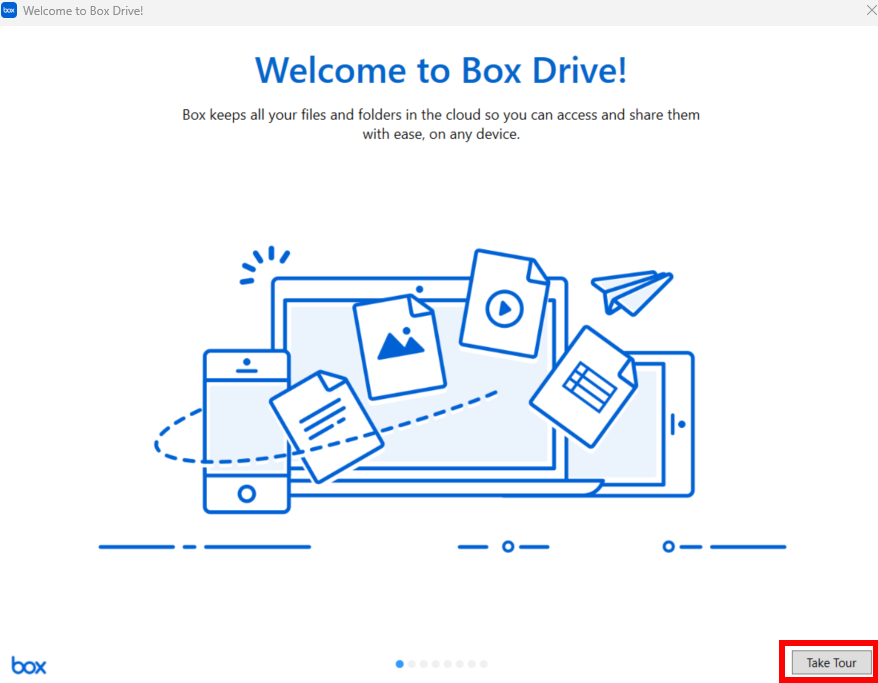This screenshot has width=878, height=683.
Task: Click the second pagination dot
Action: [411, 663]
